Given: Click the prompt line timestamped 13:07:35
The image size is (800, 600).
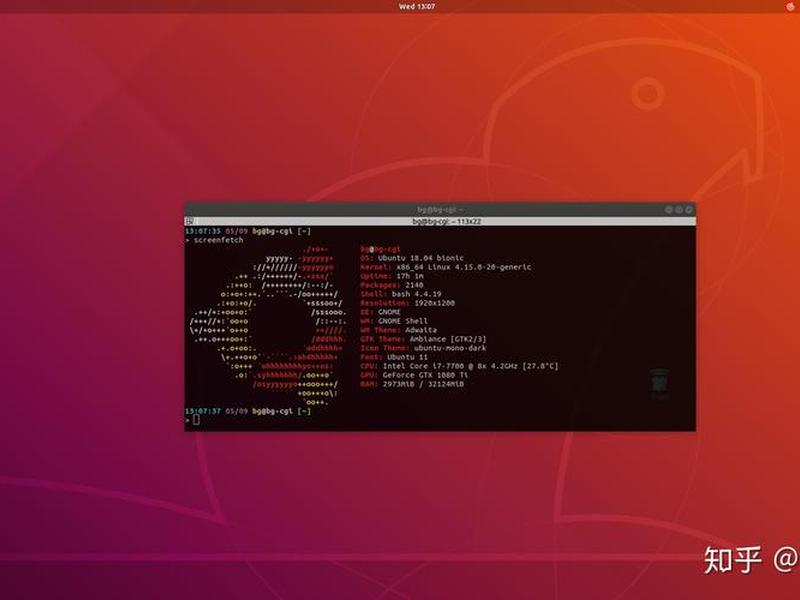Looking at the screenshot, I should point(247,231).
